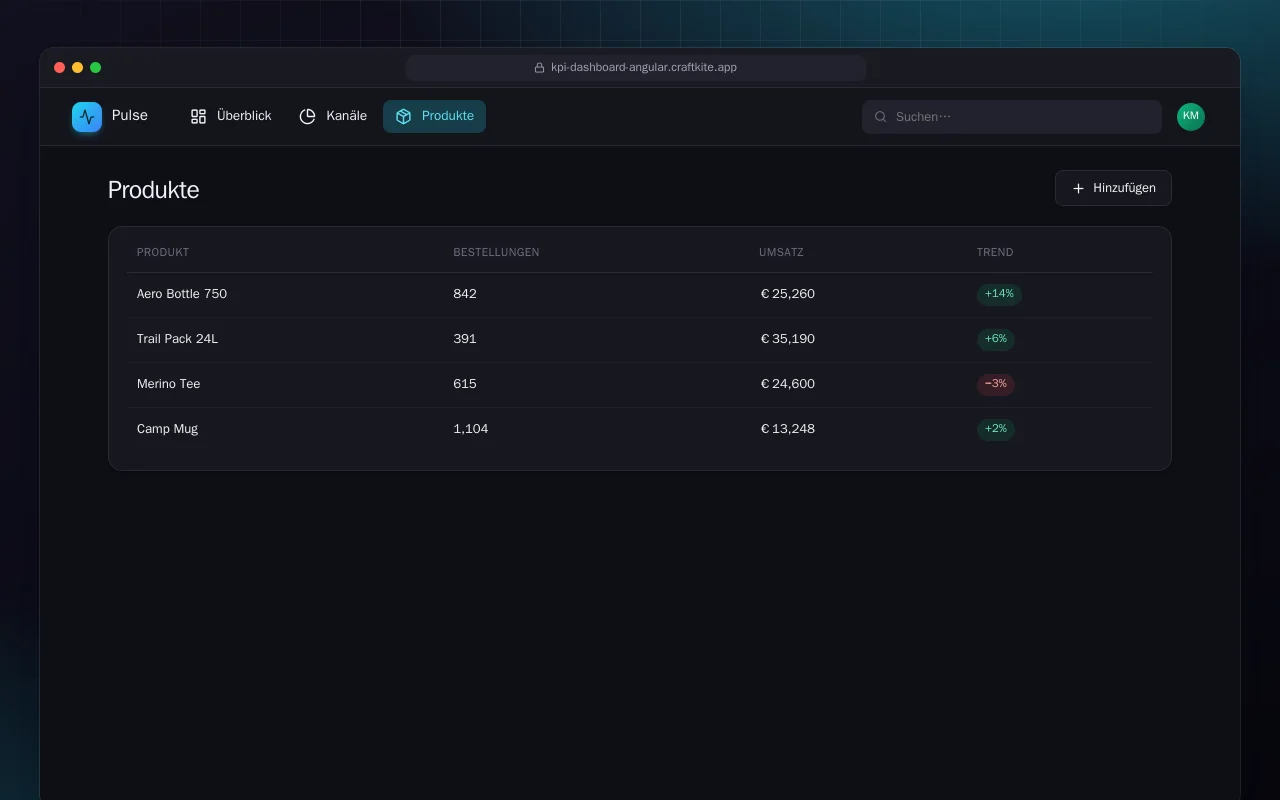Screen dimensions: 1280x800
Task: Focus the Suchen search field
Action: tap(1012, 117)
